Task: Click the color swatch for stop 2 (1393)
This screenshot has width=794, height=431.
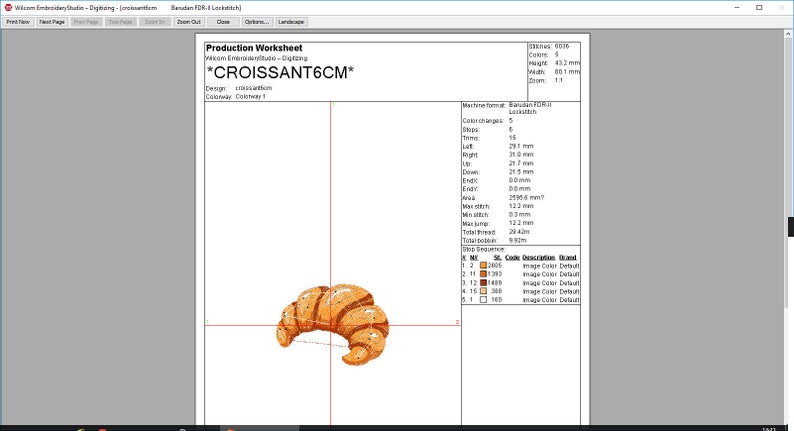Action: [x=483, y=274]
